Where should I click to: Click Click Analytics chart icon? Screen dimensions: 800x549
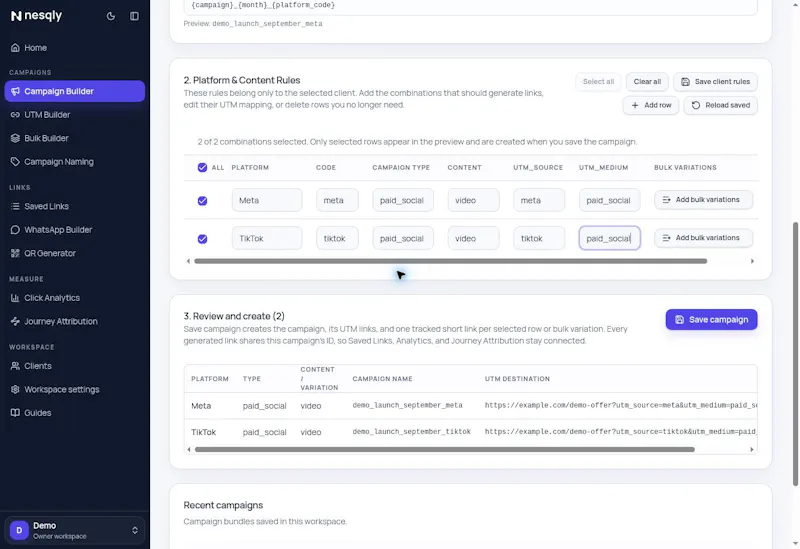coord(15,298)
